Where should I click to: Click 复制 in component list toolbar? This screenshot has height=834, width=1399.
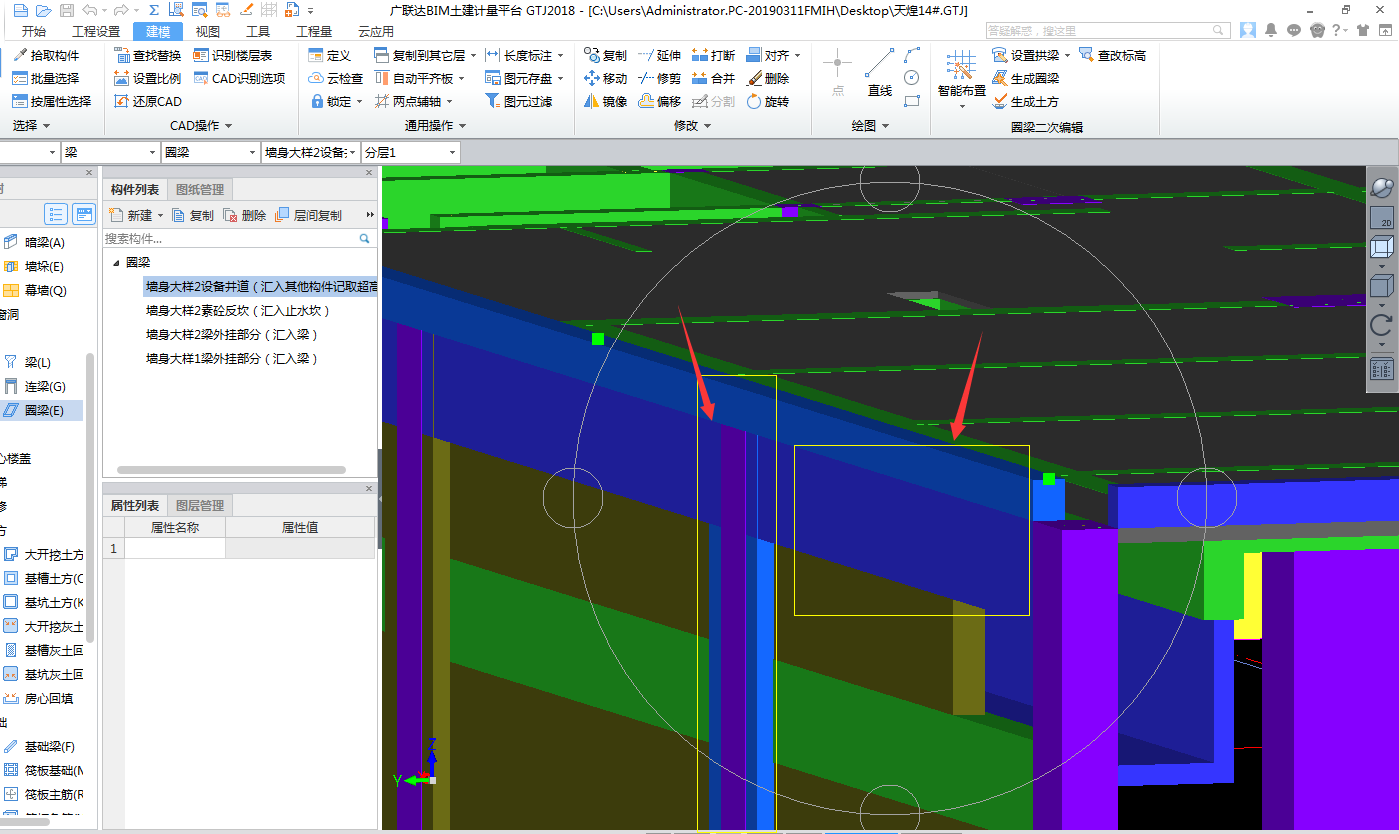(193, 215)
